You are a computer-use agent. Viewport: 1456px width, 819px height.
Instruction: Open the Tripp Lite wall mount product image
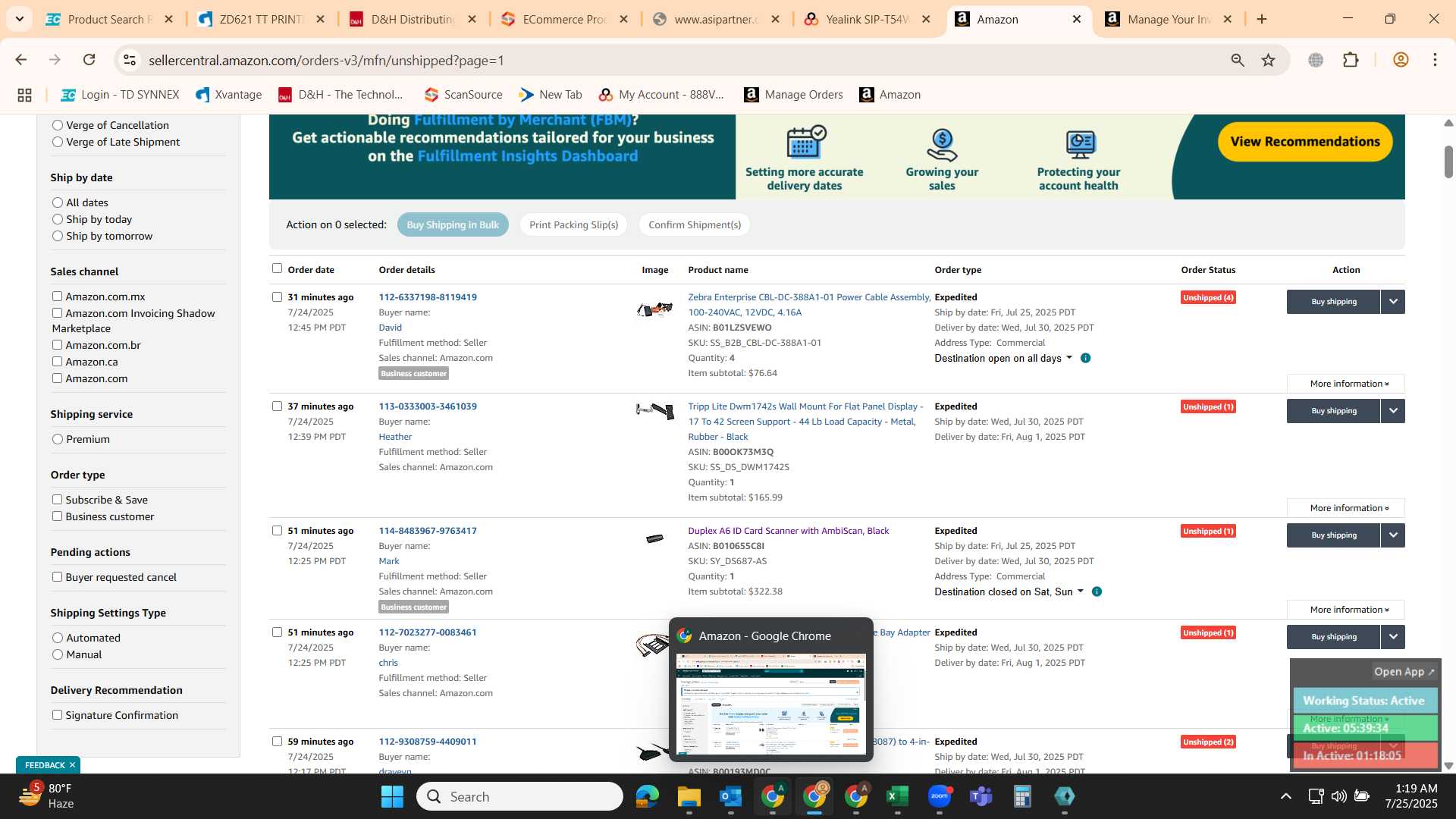pyautogui.click(x=654, y=411)
